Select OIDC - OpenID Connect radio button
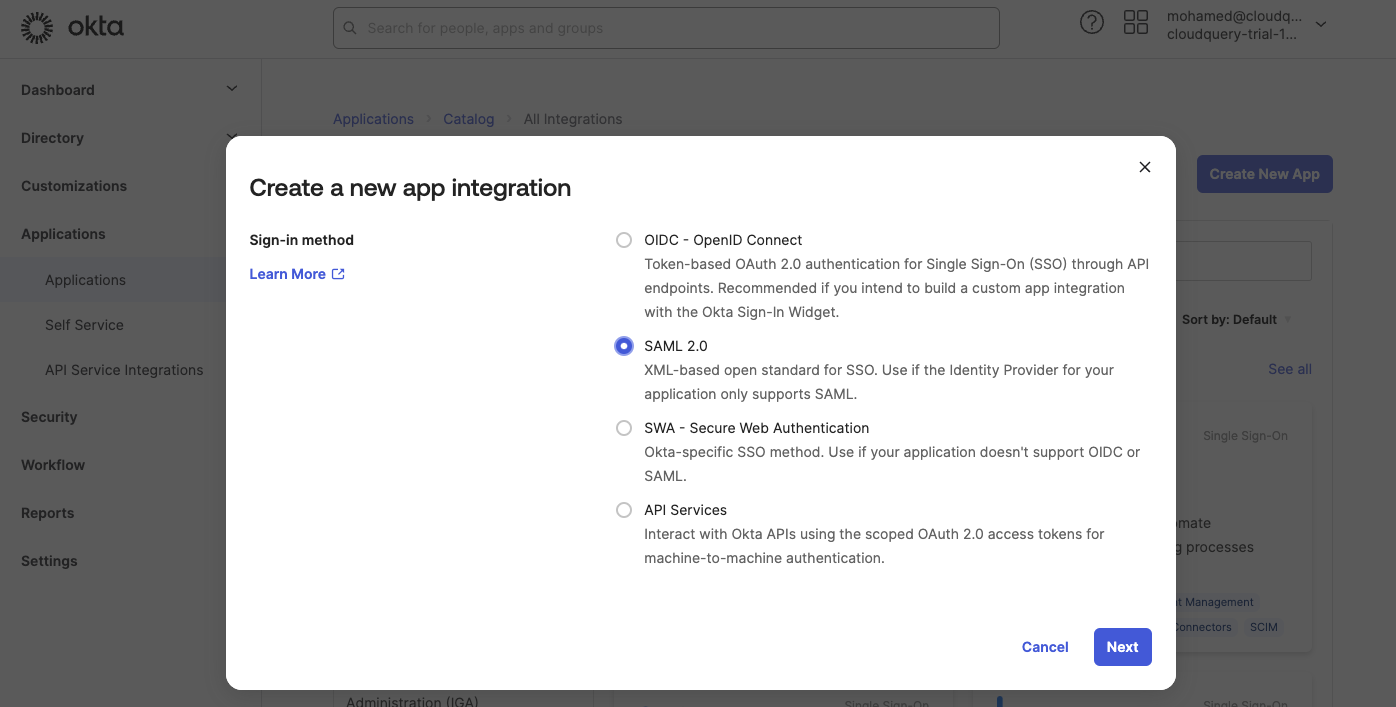1396x707 pixels. click(x=624, y=240)
